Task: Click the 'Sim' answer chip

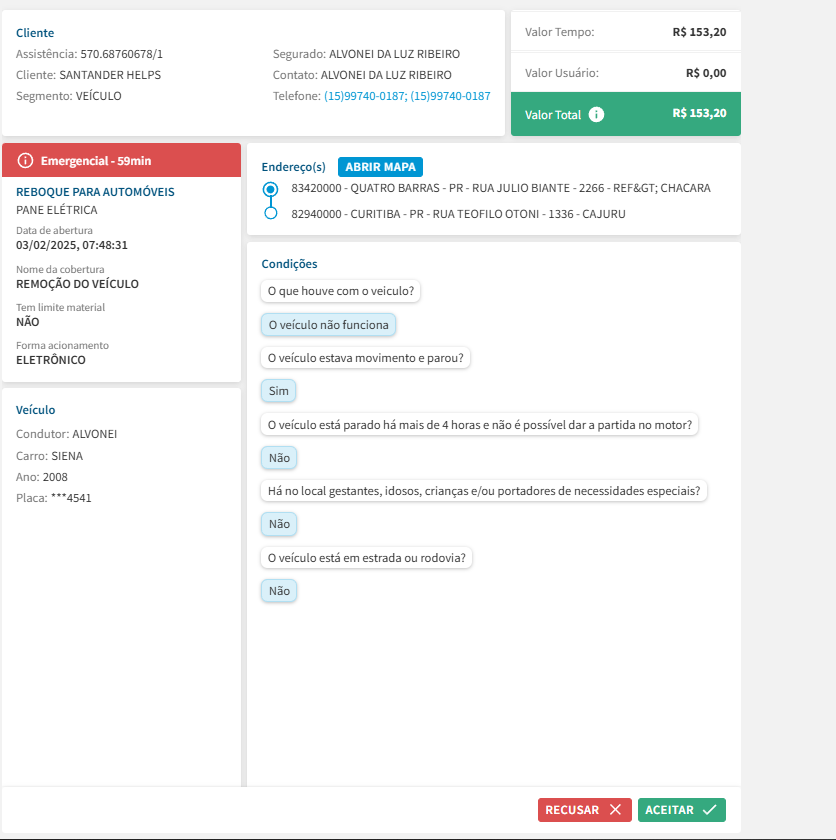Action: 278,391
